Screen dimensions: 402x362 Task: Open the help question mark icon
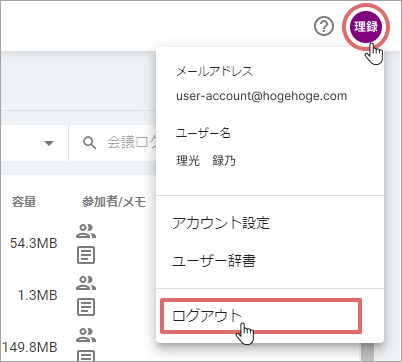[324, 26]
